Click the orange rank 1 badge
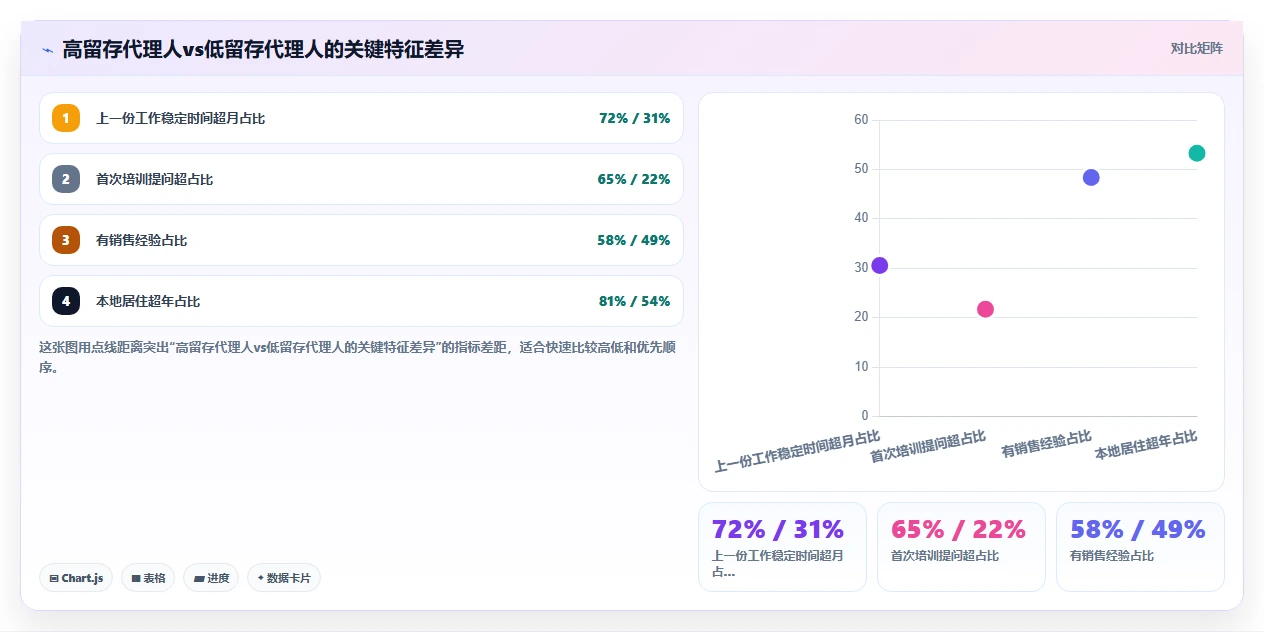The width and height of the screenshot is (1264, 632). pos(66,118)
